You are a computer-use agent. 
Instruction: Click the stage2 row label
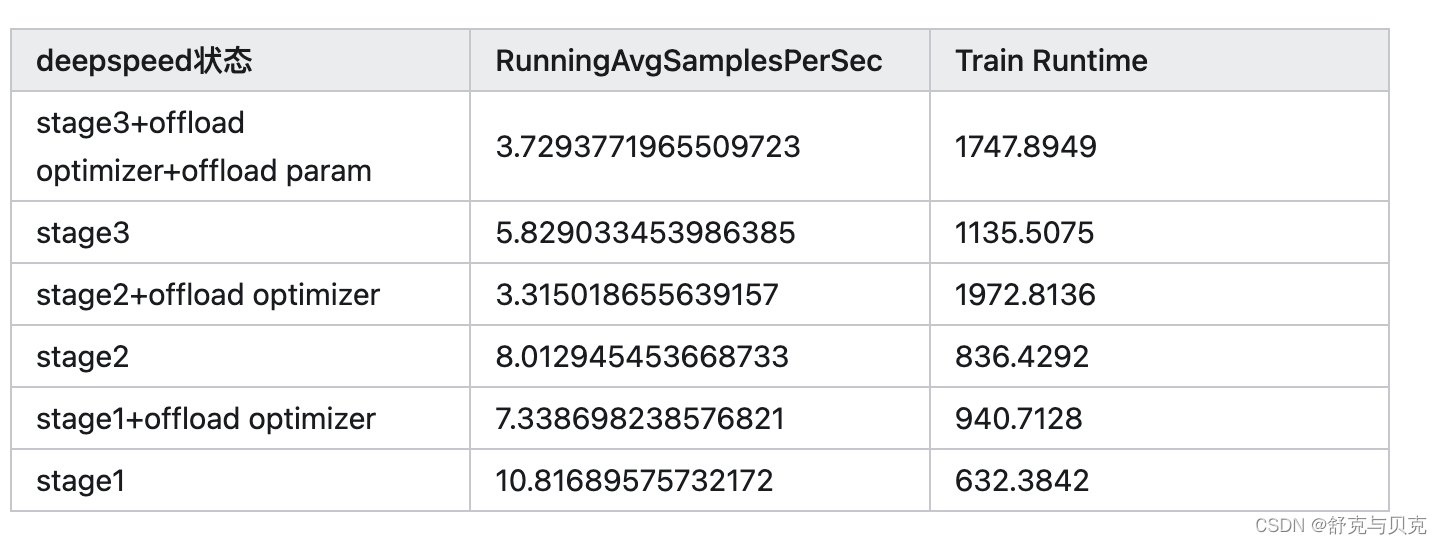click(x=82, y=357)
